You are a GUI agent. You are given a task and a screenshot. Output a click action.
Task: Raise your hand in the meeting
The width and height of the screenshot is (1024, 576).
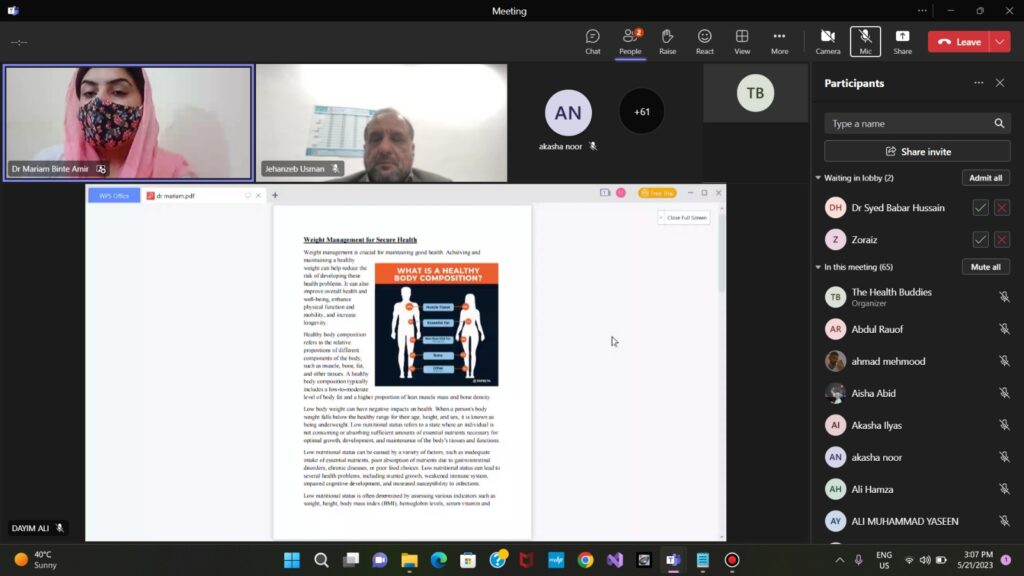667,42
